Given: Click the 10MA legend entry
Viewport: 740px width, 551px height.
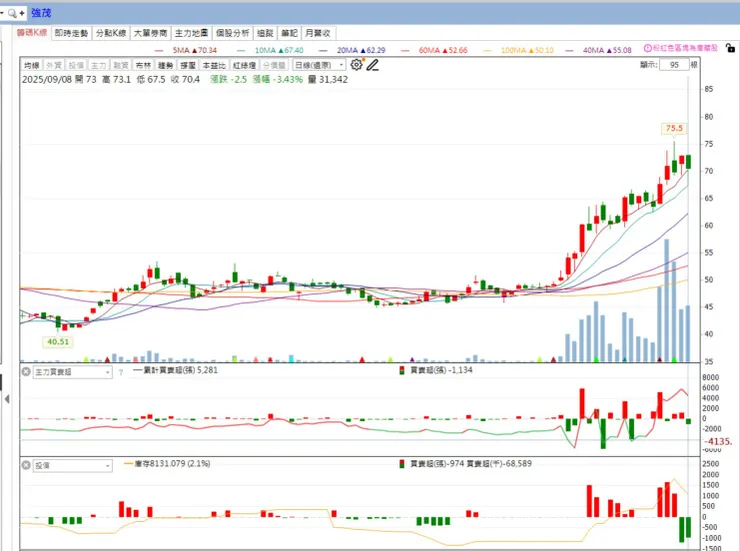Looking at the screenshot, I should pyautogui.click(x=270, y=50).
